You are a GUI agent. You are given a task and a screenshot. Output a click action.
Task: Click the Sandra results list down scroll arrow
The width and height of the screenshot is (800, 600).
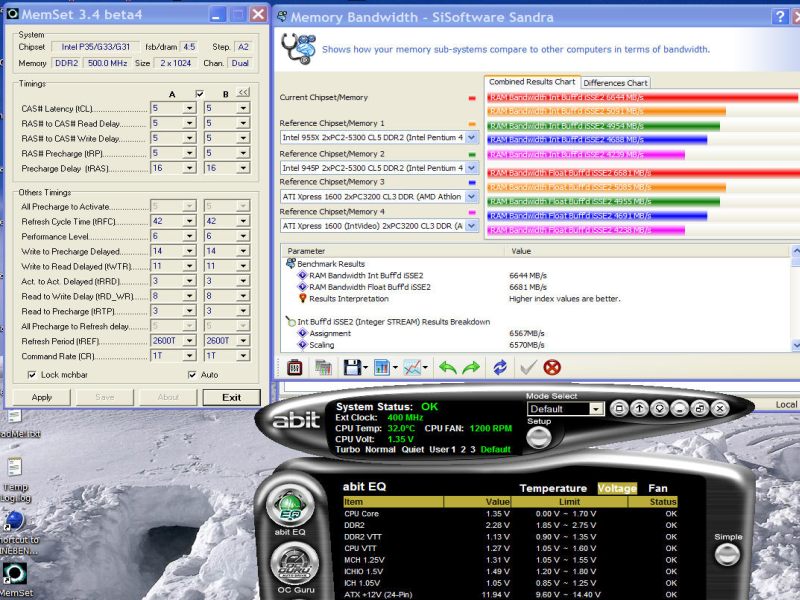pos(795,345)
